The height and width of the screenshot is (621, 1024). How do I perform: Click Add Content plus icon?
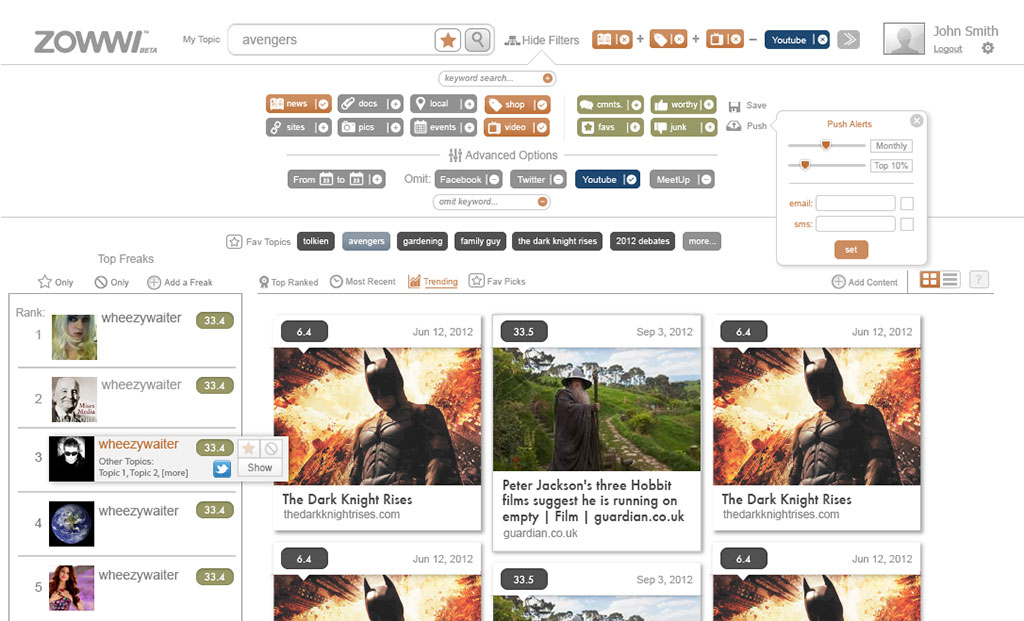point(839,282)
